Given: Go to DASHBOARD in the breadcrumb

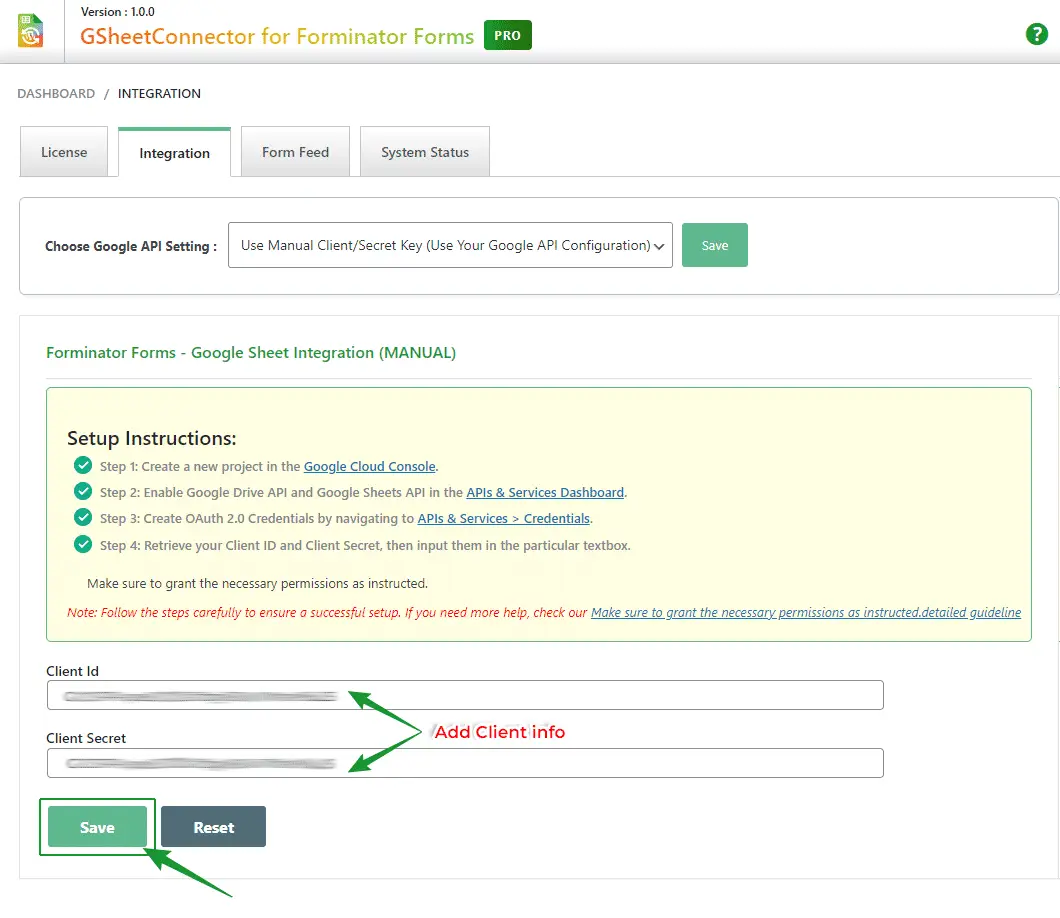Looking at the screenshot, I should coord(56,93).
